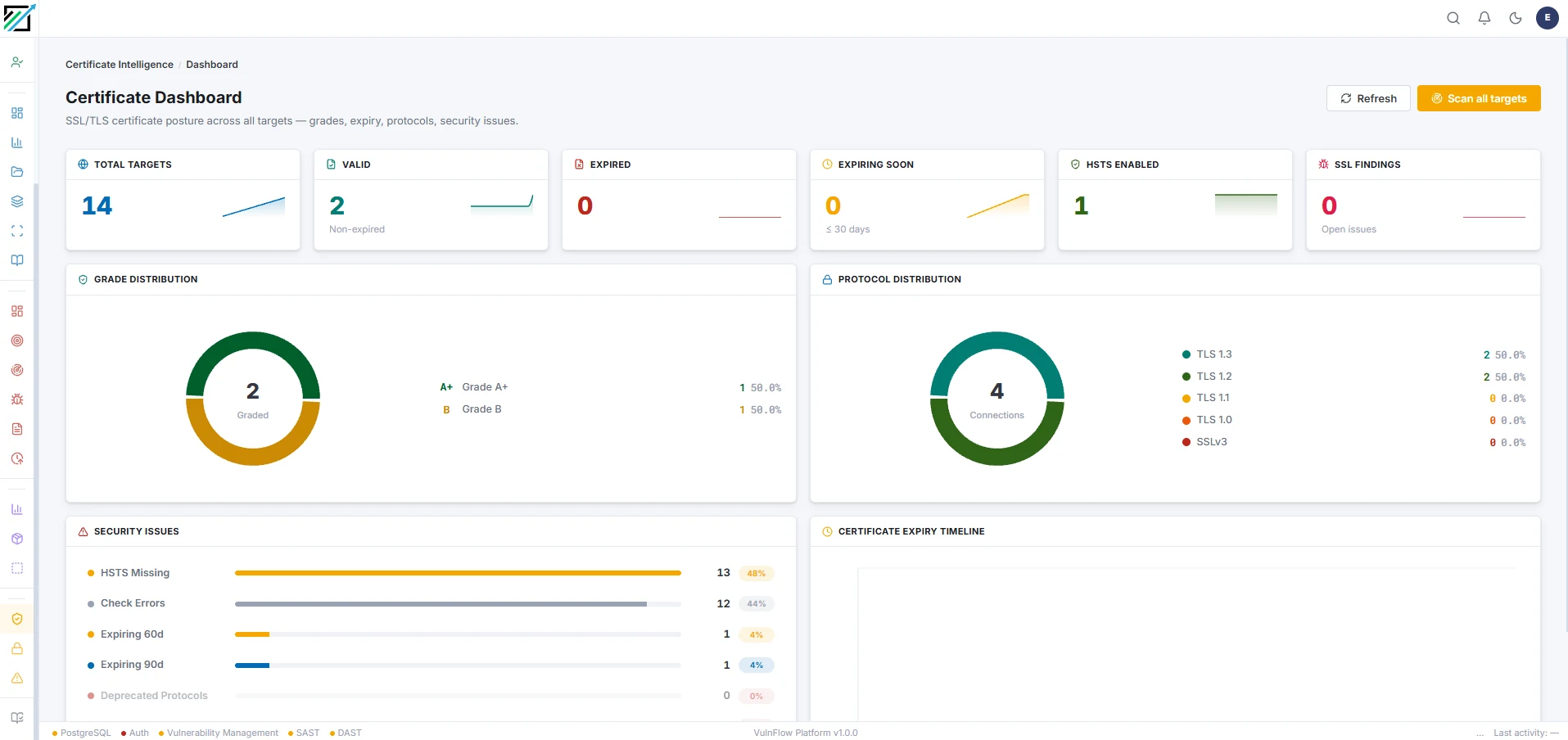Select the "Grade A+" legend entry
This screenshot has height=740, width=1568.
(485, 387)
